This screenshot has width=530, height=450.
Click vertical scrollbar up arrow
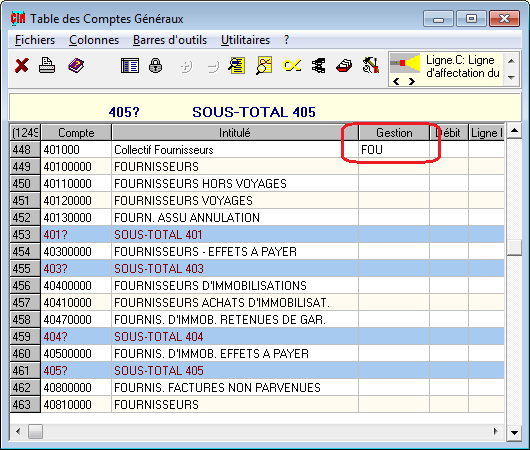coord(514,131)
